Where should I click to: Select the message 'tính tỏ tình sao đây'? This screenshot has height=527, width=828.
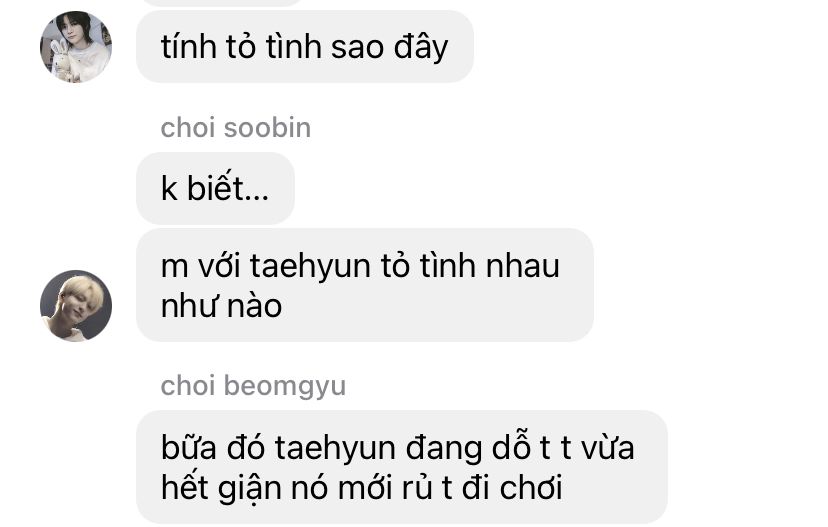(305, 46)
